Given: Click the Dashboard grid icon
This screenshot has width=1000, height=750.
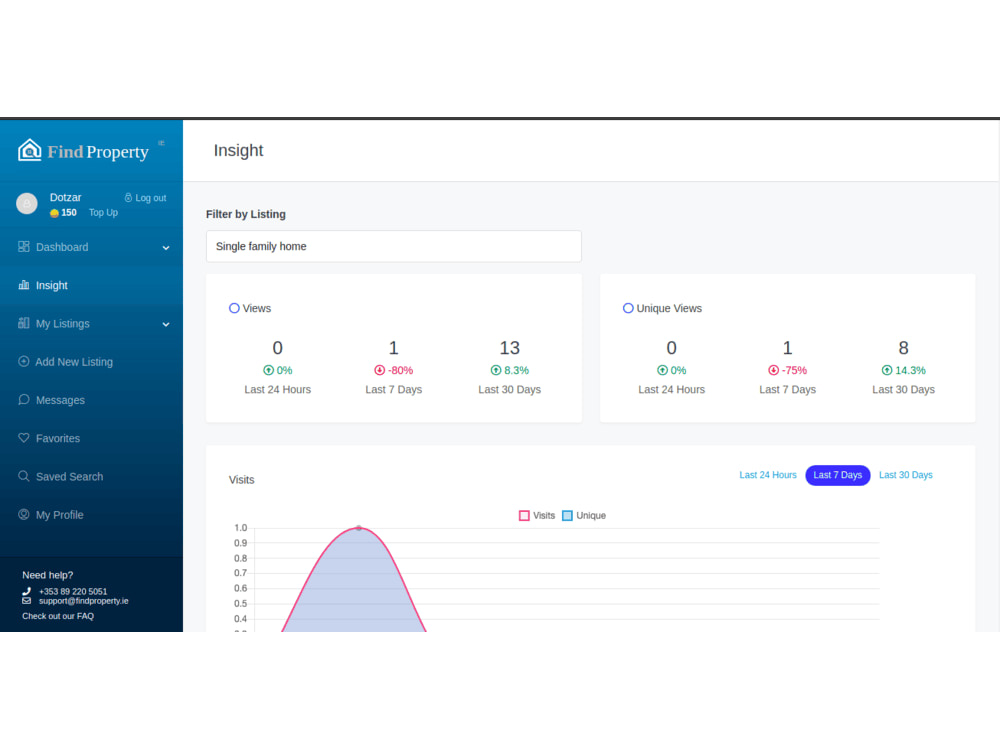Looking at the screenshot, I should pyautogui.click(x=24, y=247).
